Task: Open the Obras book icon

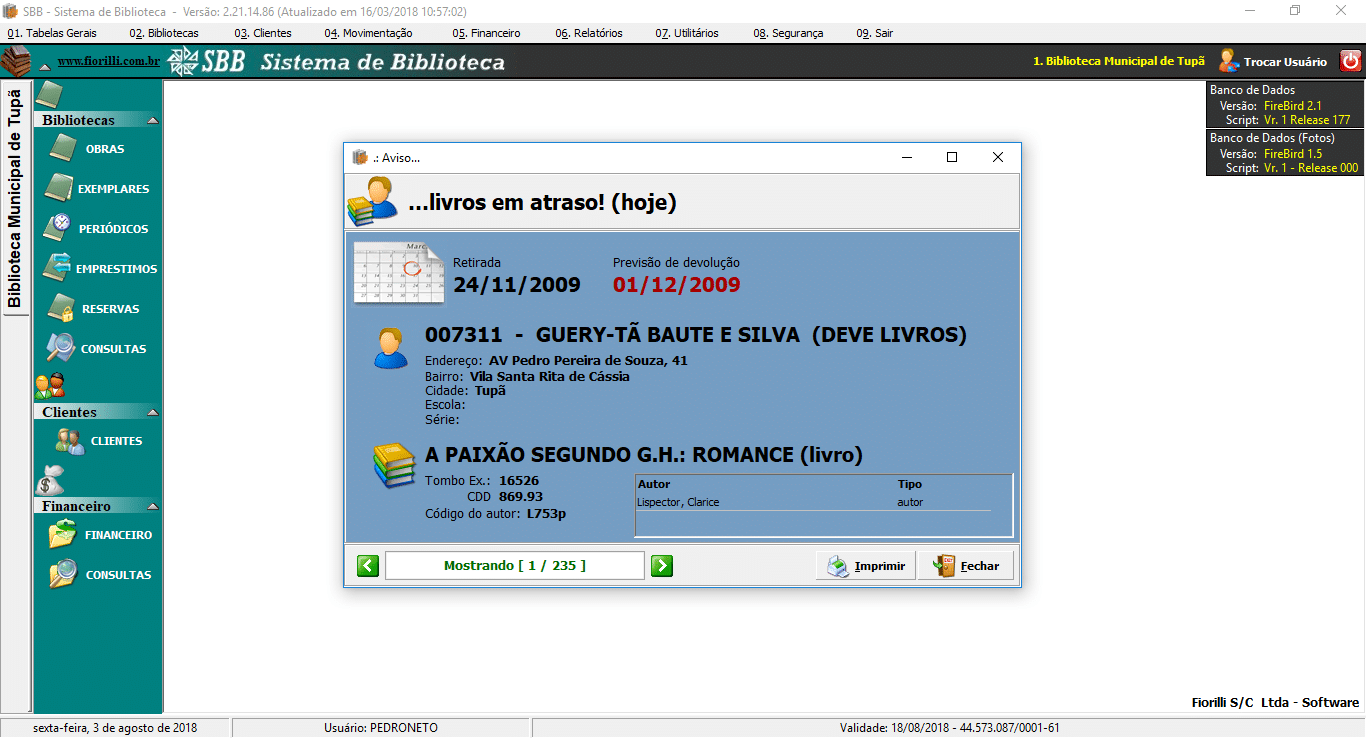Action: pyautogui.click(x=62, y=149)
